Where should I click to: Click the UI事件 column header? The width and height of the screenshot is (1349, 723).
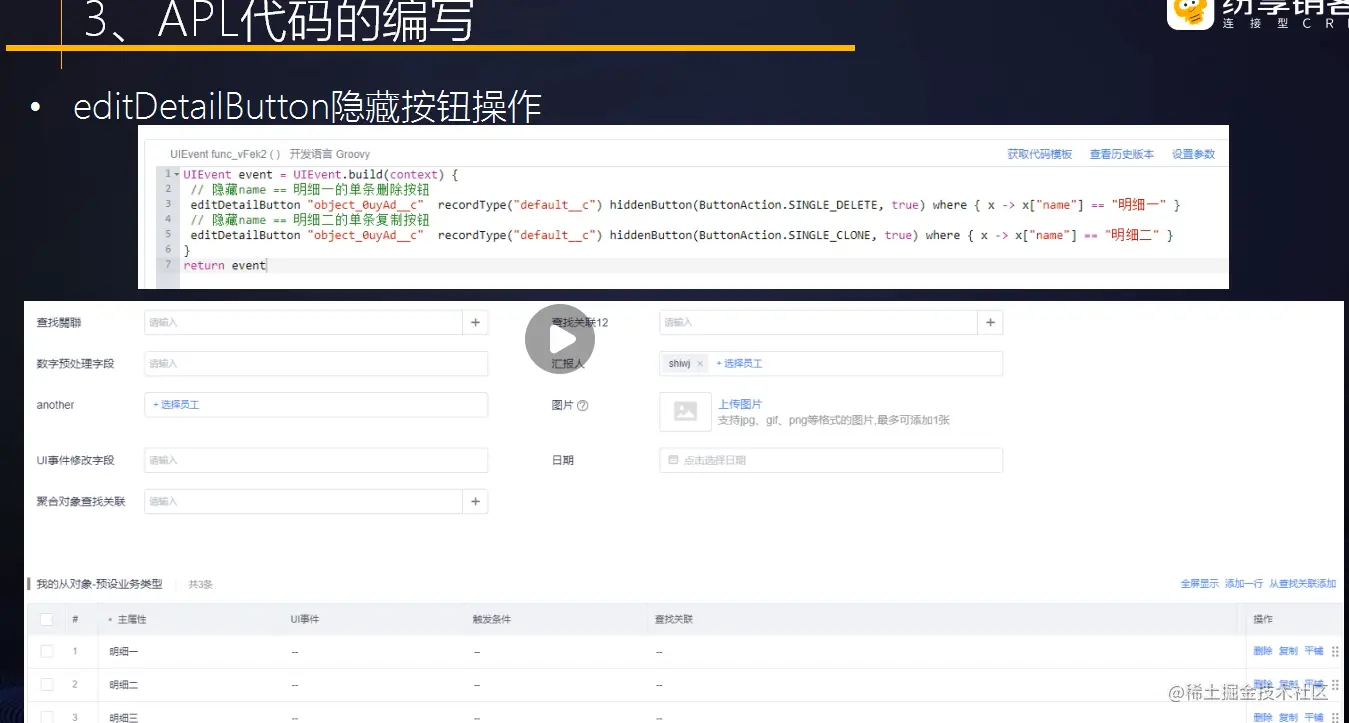pyautogui.click(x=305, y=620)
